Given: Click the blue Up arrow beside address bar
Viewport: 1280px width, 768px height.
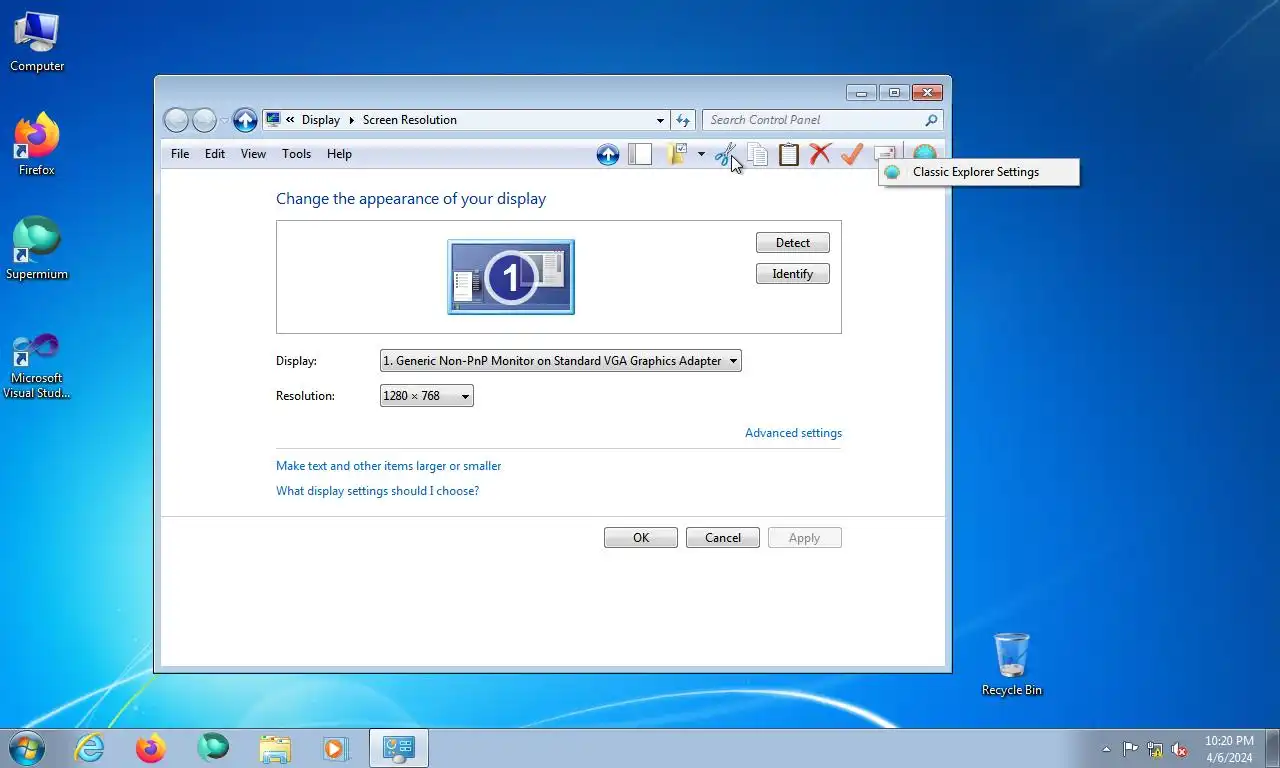Looking at the screenshot, I should pyautogui.click(x=245, y=120).
